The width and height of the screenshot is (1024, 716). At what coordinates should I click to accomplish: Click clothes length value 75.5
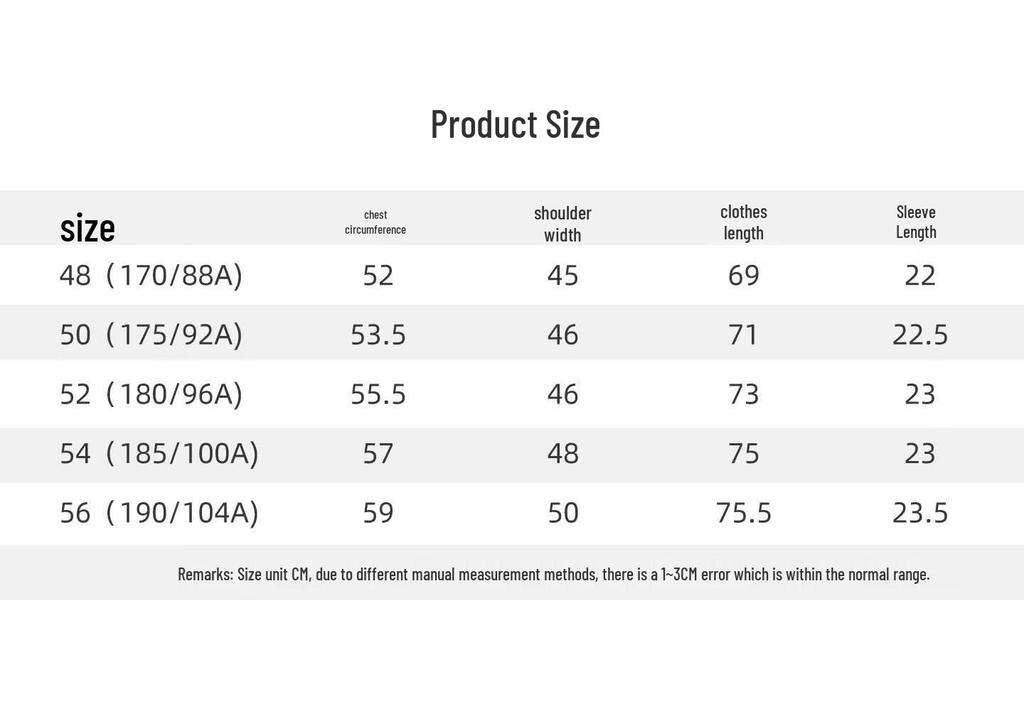744,513
